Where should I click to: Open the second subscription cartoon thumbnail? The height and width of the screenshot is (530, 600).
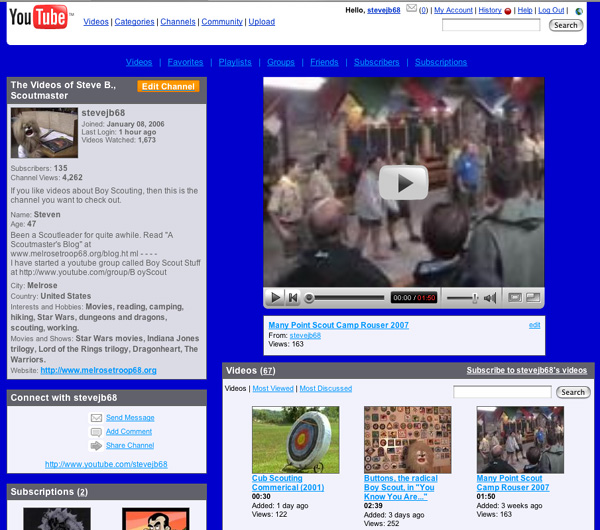click(156, 519)
